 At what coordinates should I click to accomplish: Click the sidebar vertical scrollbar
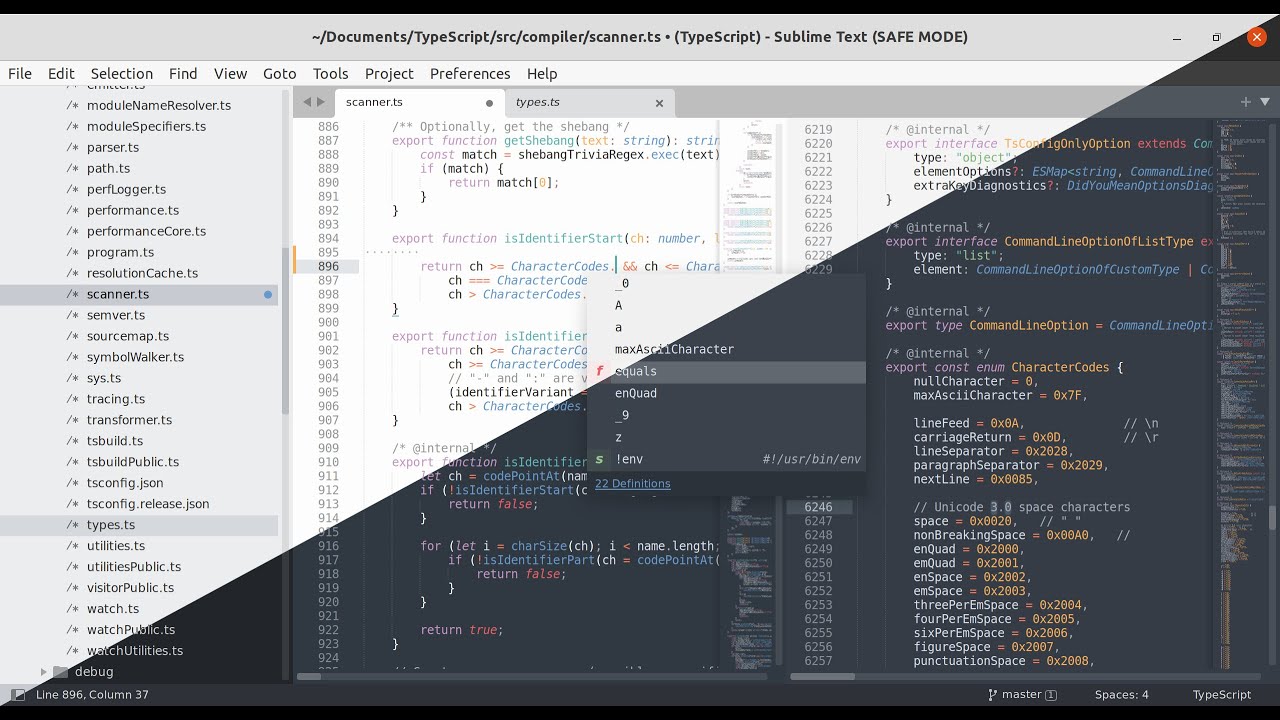pos(285,330)
